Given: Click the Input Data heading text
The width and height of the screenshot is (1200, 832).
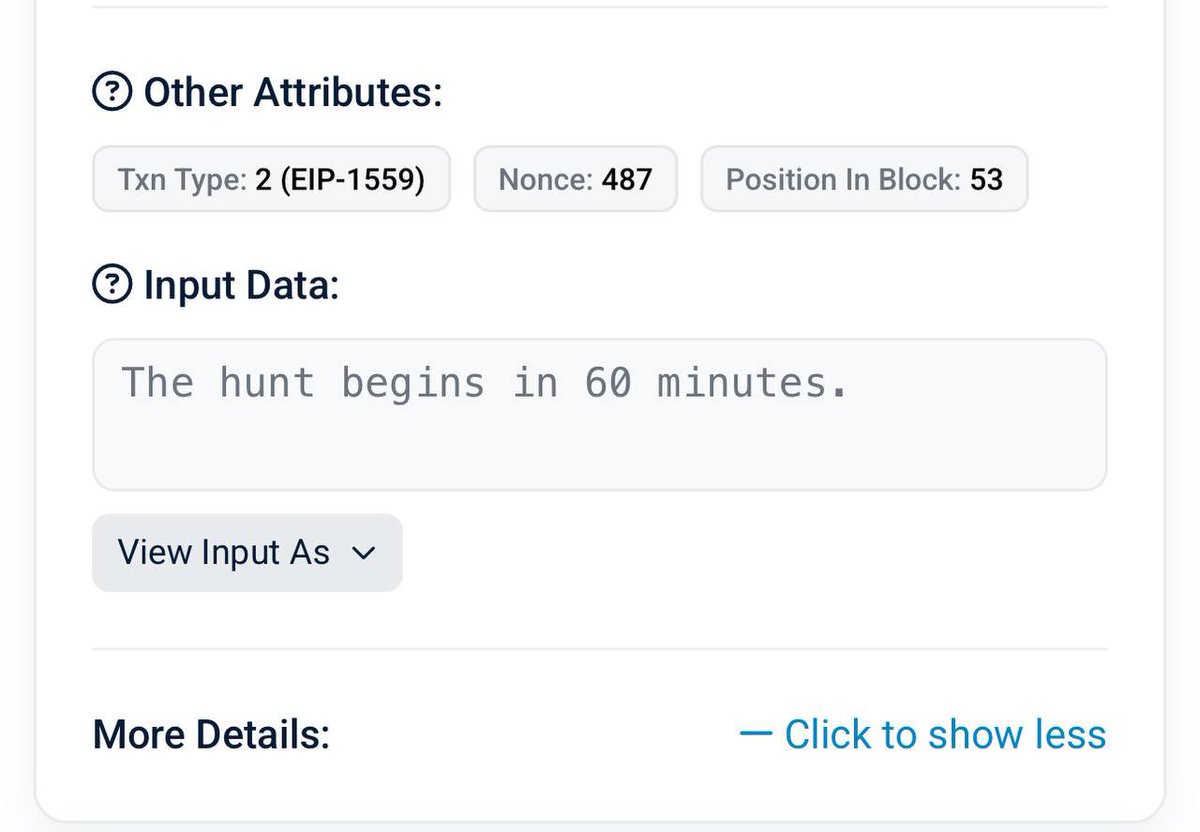Looking at the screenshot, I should (x=242, y=286).
